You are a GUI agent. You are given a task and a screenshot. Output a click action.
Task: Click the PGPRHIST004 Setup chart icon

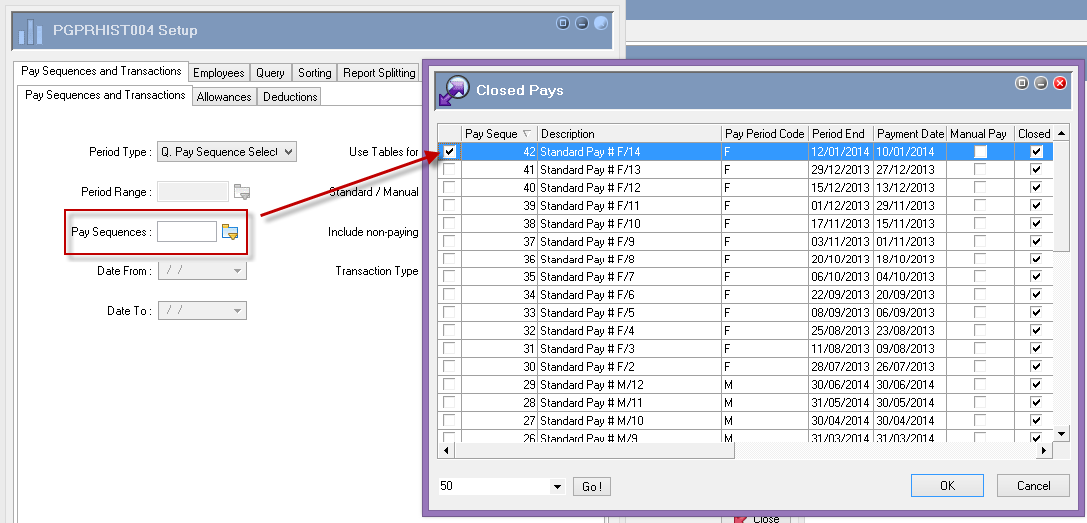point(30,30)
